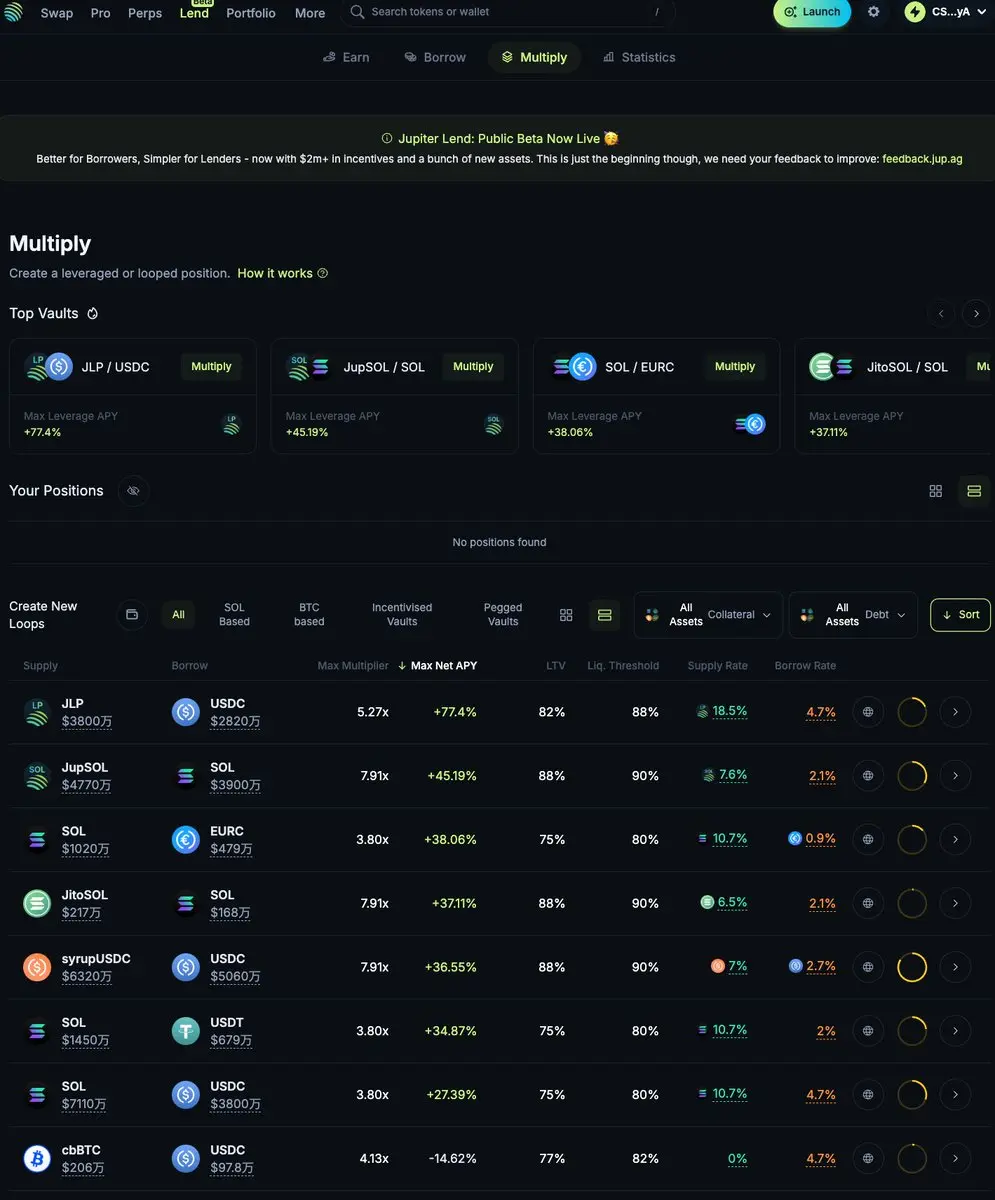The height and width of the screenshot is (1200, 995).
Task: Switch to the Statistics tab
Action: tap(639, 57)
